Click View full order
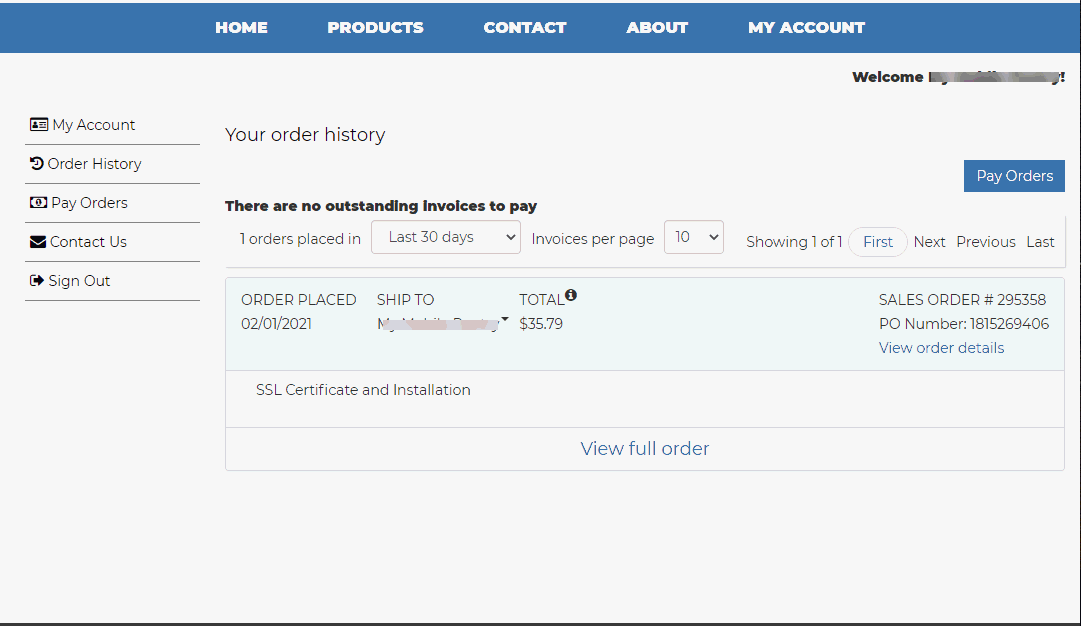This screenshot has height=626, width=1081. pos(645,449)
